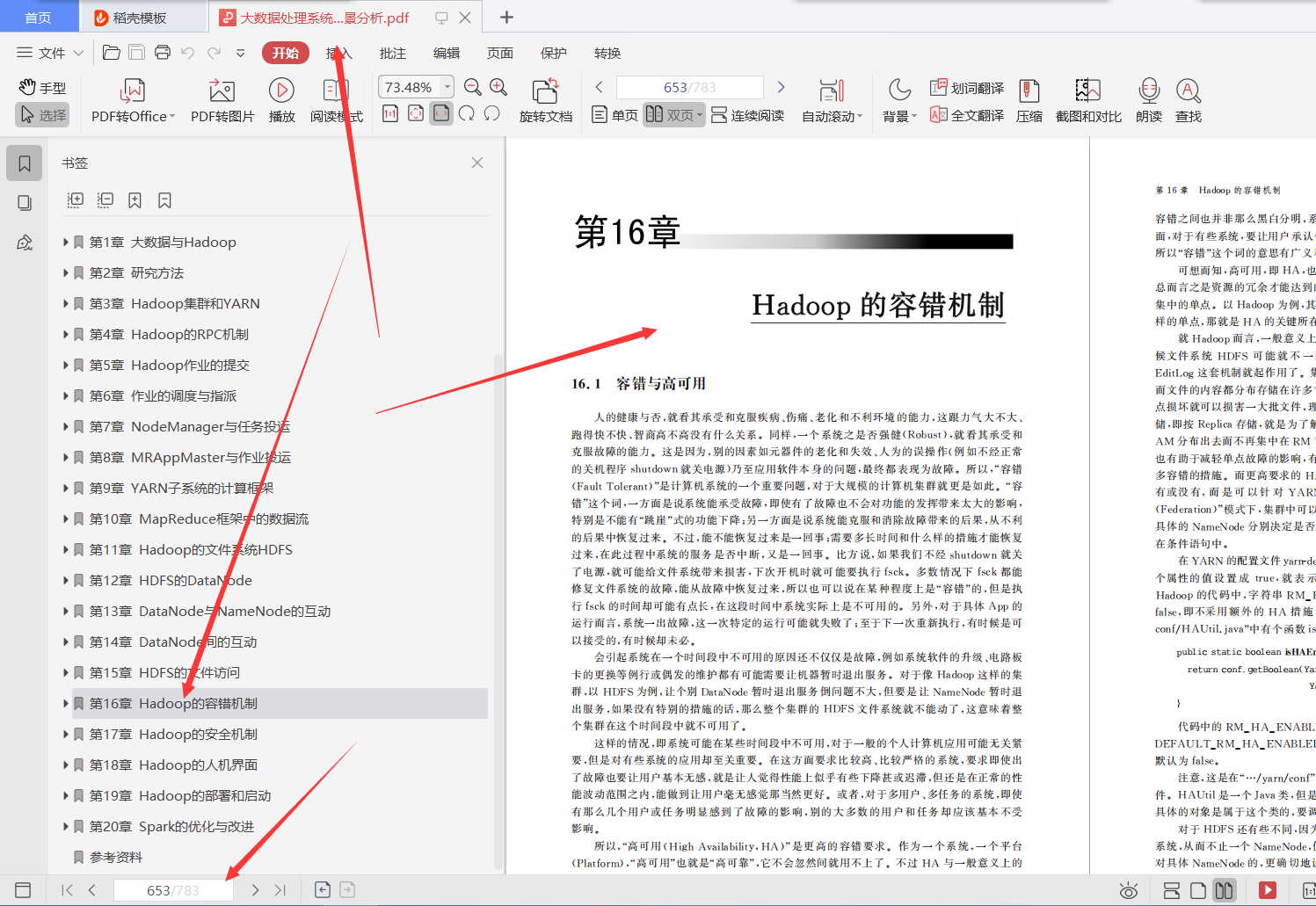The width and height of the screenshot is (1316, 906).
Task: Click 划词翻译 word translation
Action: coord(967,88)
